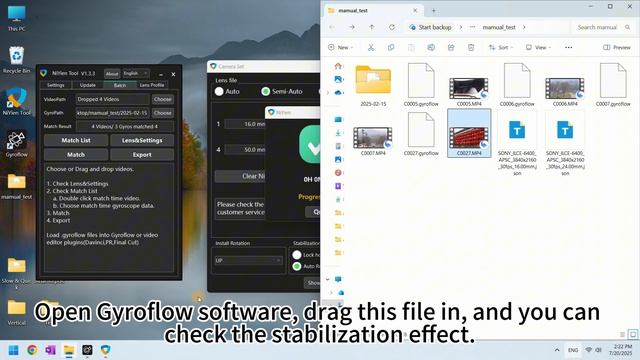Switch to Settings tab in NiYien Tool
Viewport: 640px width, 360px height.
pos(56,85)
